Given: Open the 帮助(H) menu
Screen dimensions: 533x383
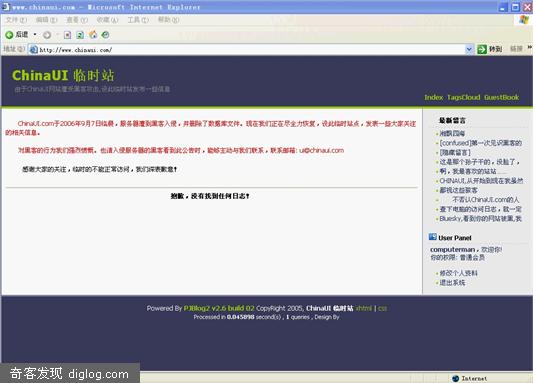Looking at the screenshot, I should point(168,20).
